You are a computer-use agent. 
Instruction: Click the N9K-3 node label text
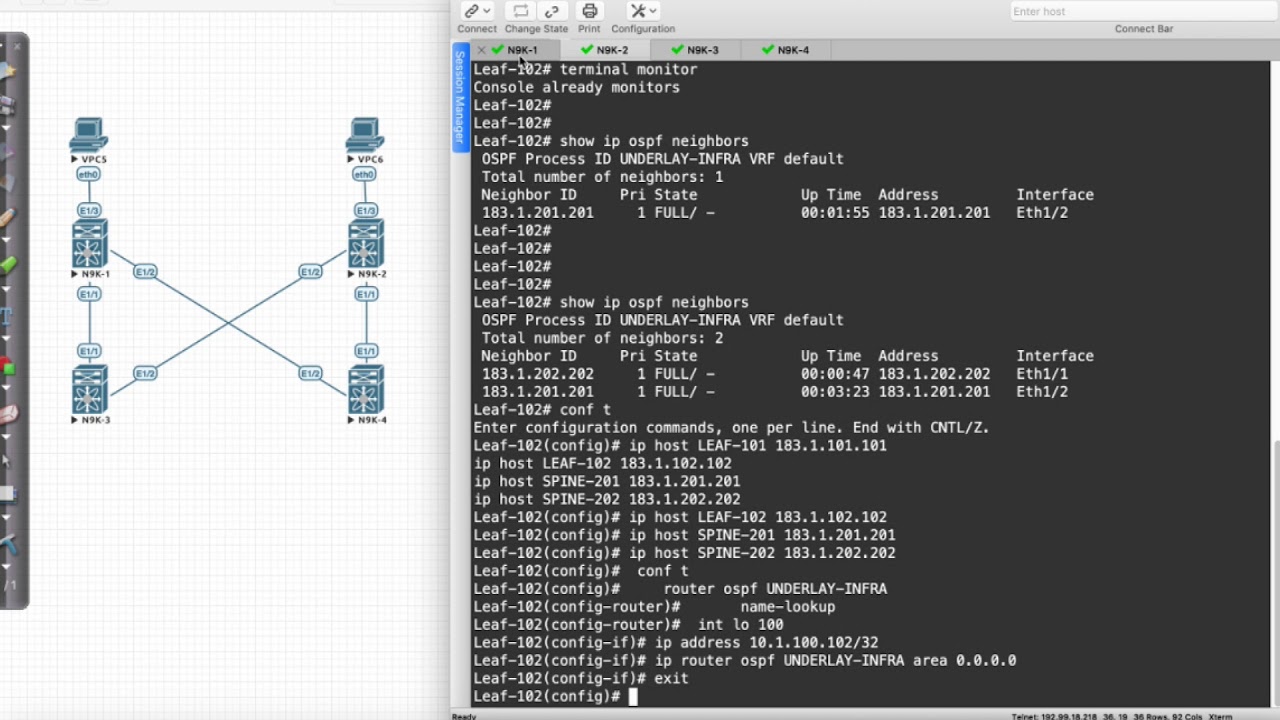95,420
